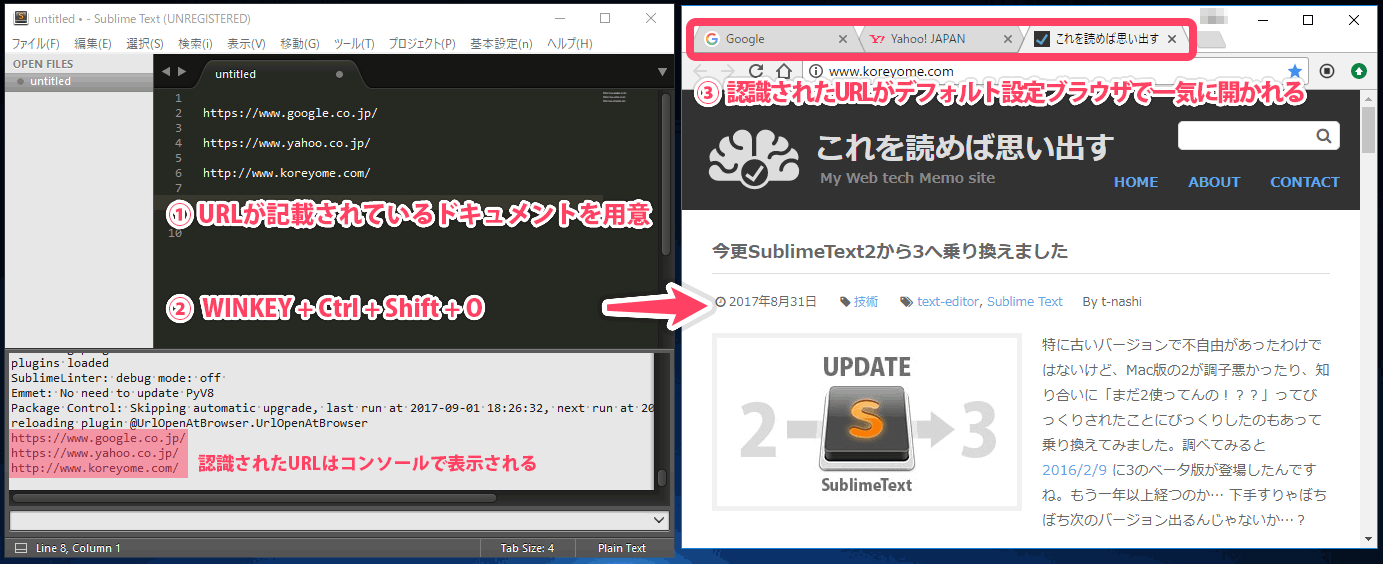Click the console horizontal scrollbar
The image size is (1383, 564).
pos(255,497)
